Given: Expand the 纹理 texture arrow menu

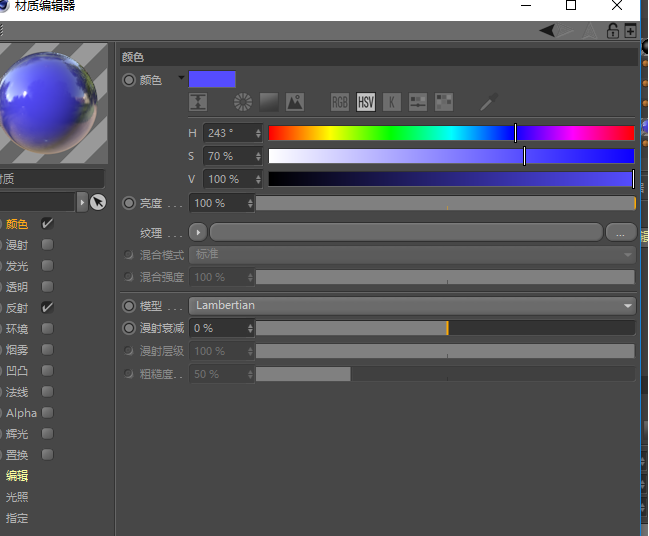Looking at the screenshot, I should pyautogui.click(x=198, y=232).
